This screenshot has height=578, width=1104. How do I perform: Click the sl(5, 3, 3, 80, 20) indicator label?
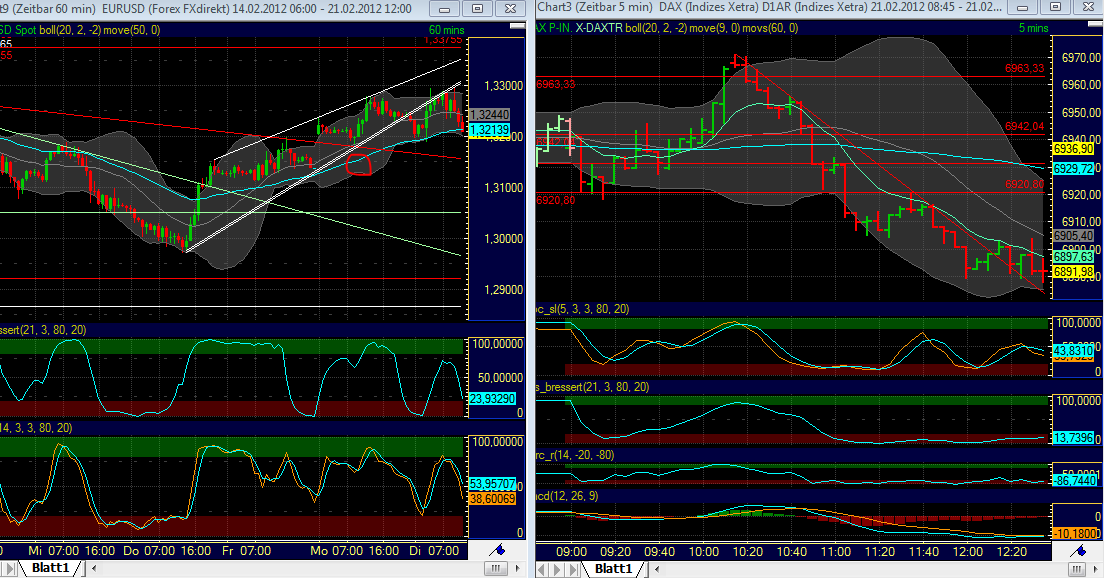583,309
